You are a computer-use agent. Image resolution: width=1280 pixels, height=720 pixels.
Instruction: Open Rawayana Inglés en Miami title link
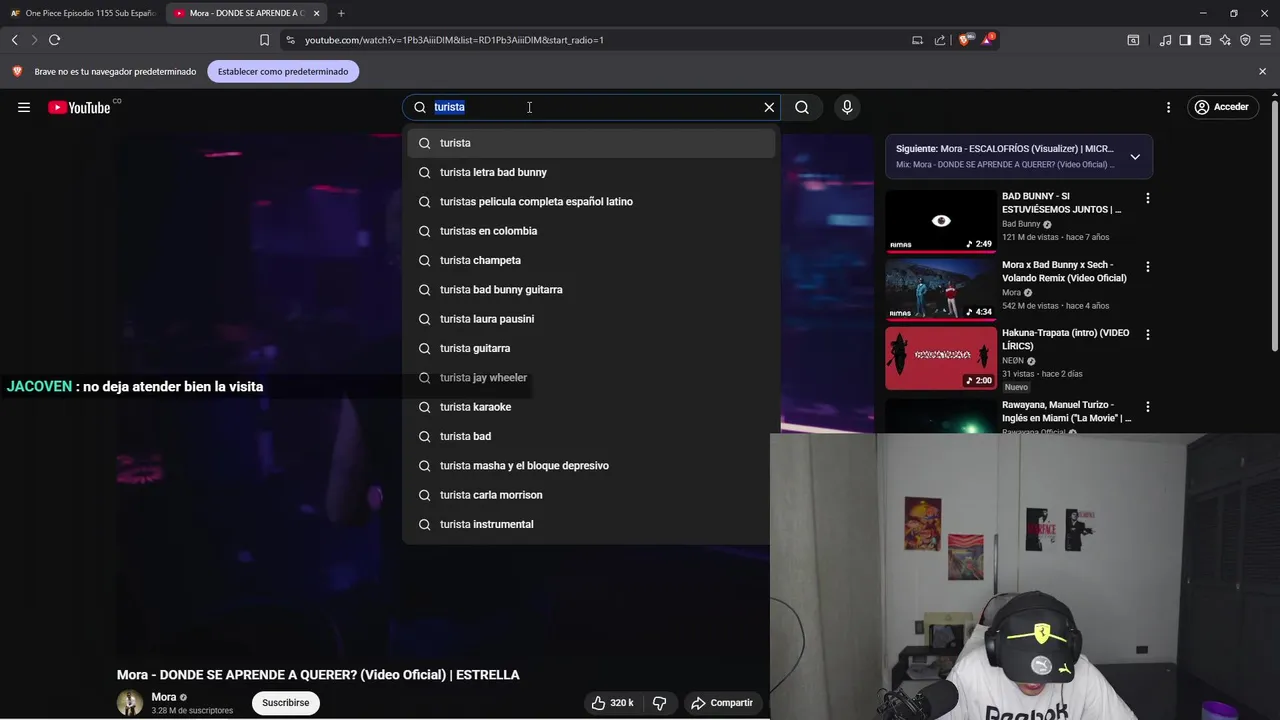(1067, 411)
